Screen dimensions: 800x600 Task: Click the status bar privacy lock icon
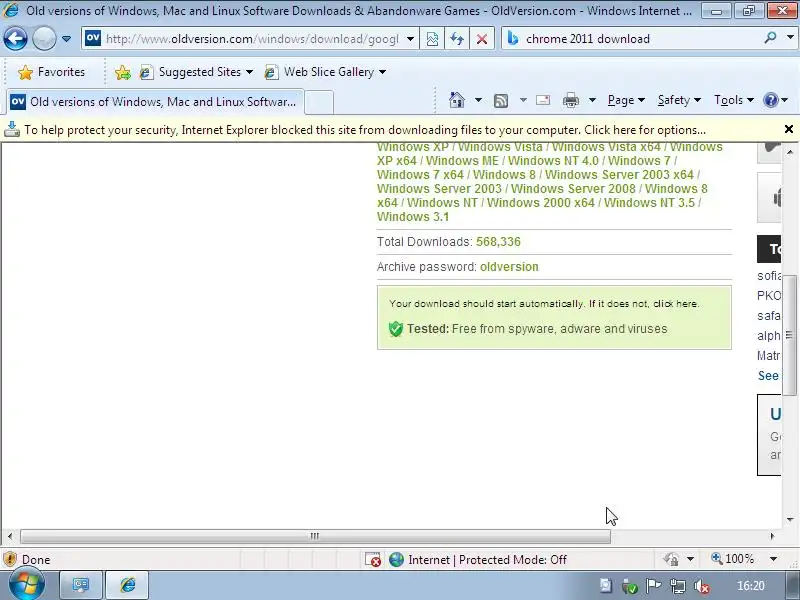(671, 560)
